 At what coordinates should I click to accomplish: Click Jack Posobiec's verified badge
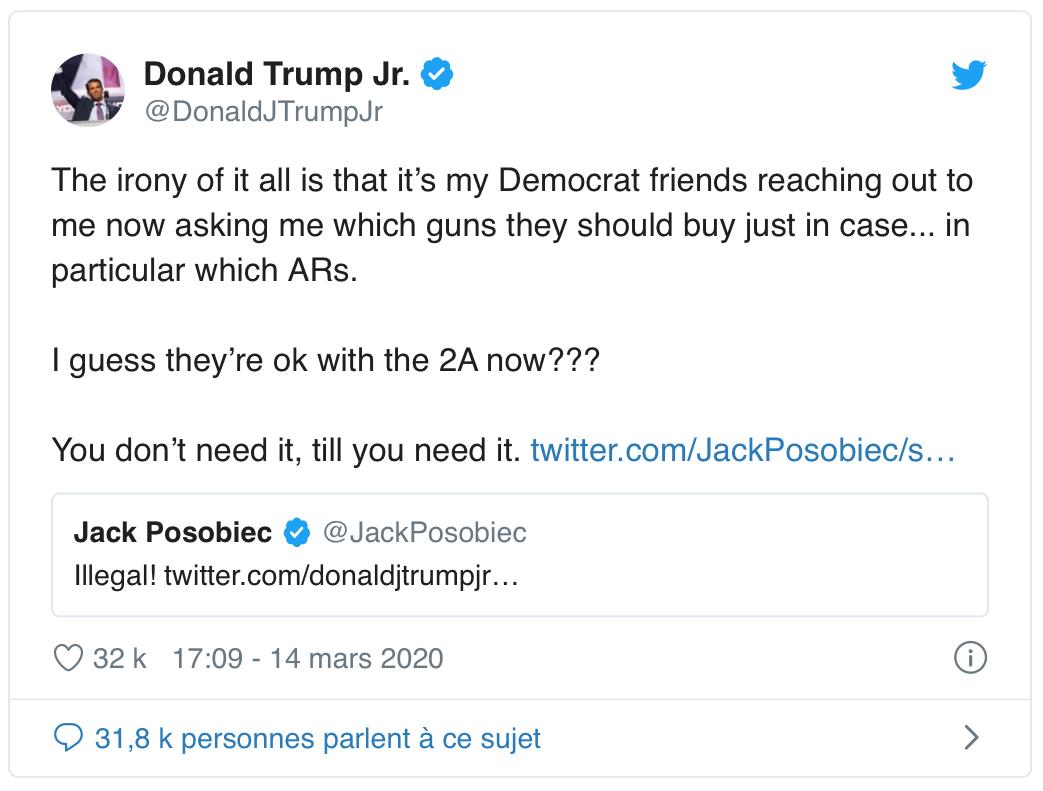296,533
